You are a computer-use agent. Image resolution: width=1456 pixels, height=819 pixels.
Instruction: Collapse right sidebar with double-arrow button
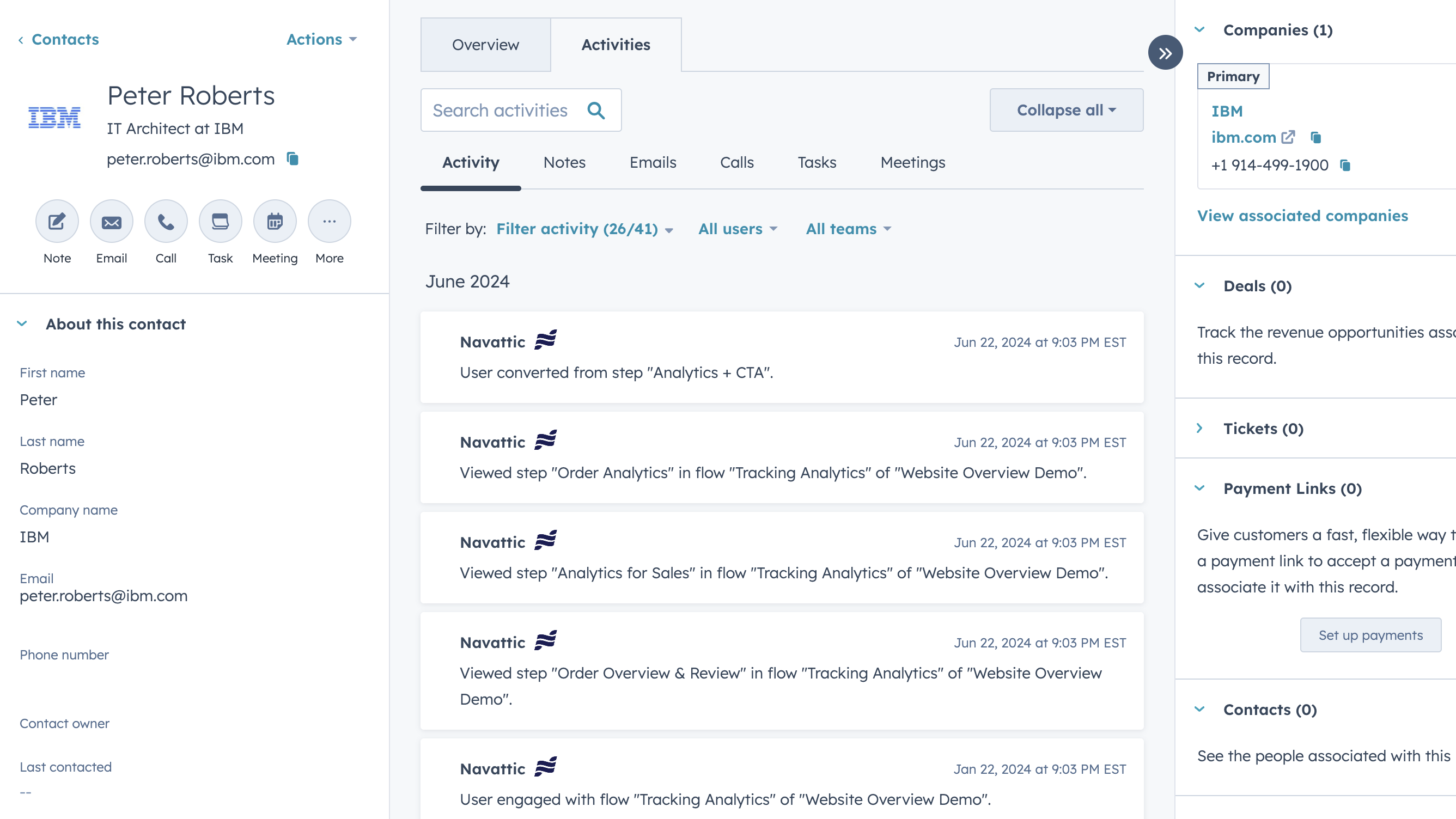click(x=1165, y=53)
